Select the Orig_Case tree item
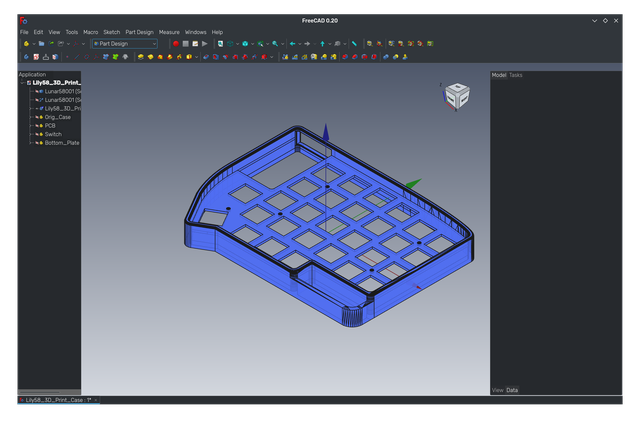This screenshot has width=640, height=425. coord(58,117)
